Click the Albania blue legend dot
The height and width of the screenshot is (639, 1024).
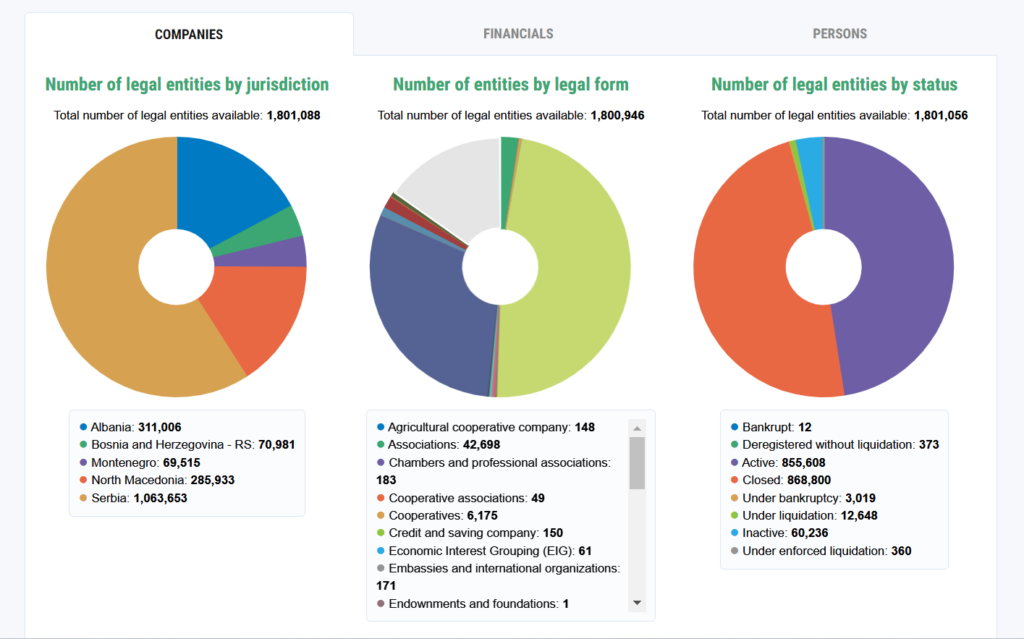point(83,427)
